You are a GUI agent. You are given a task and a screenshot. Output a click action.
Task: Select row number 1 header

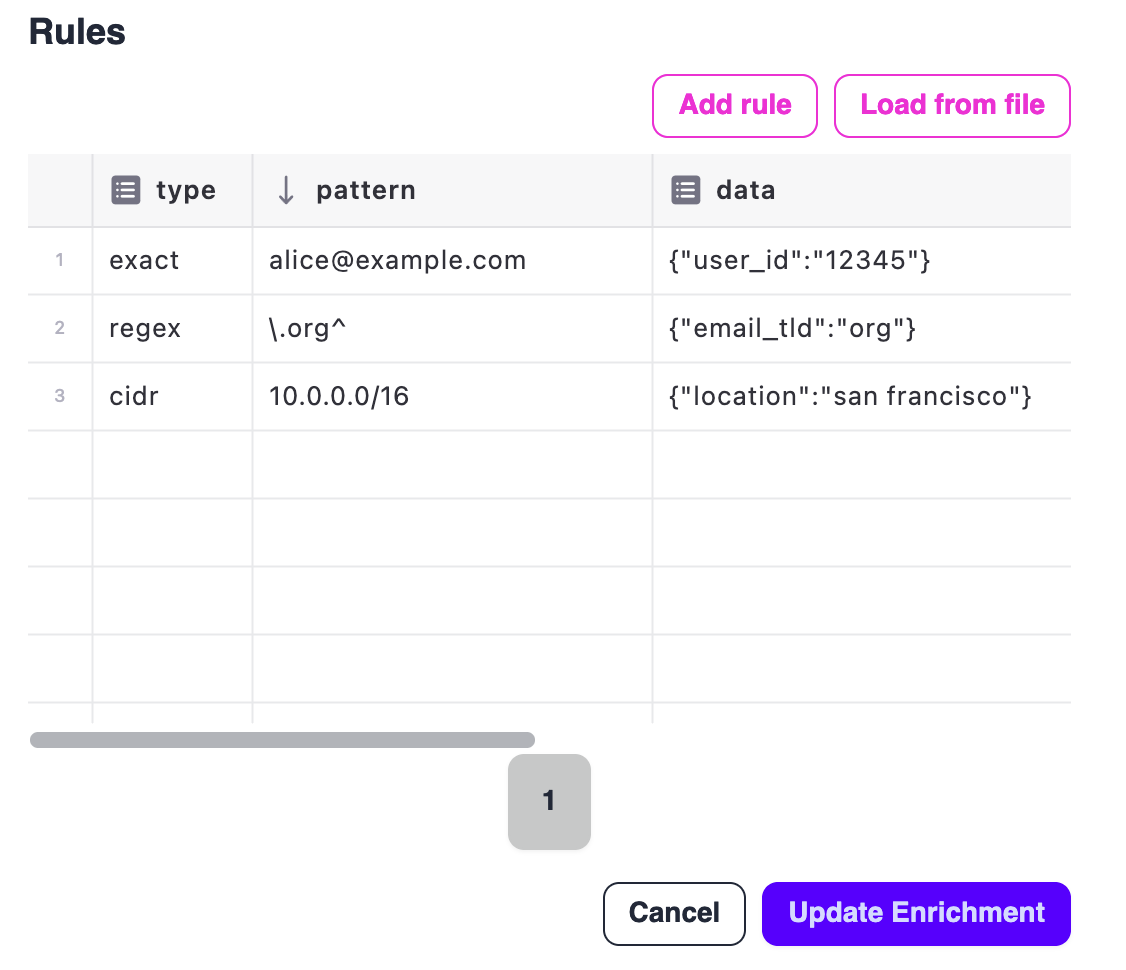pos(60,261)
